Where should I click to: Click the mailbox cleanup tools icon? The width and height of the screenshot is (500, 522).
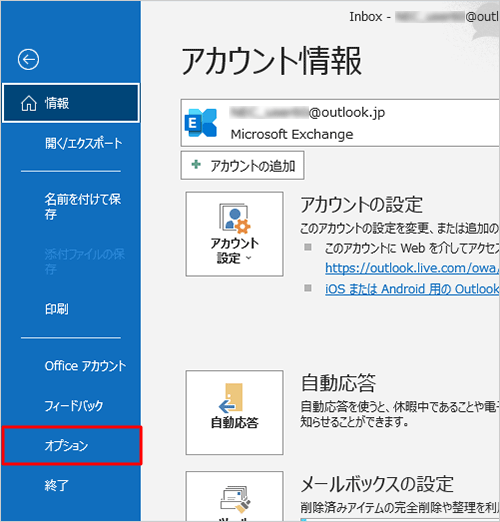coord(235,500)
